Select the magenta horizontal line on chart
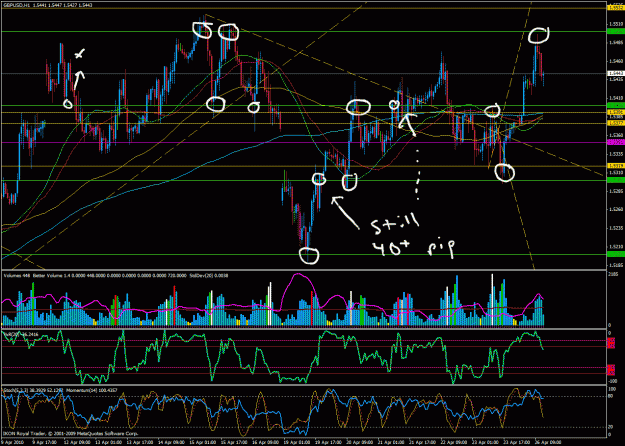The image size is (625, 446). pyautogui.click(x=303, y=142)
